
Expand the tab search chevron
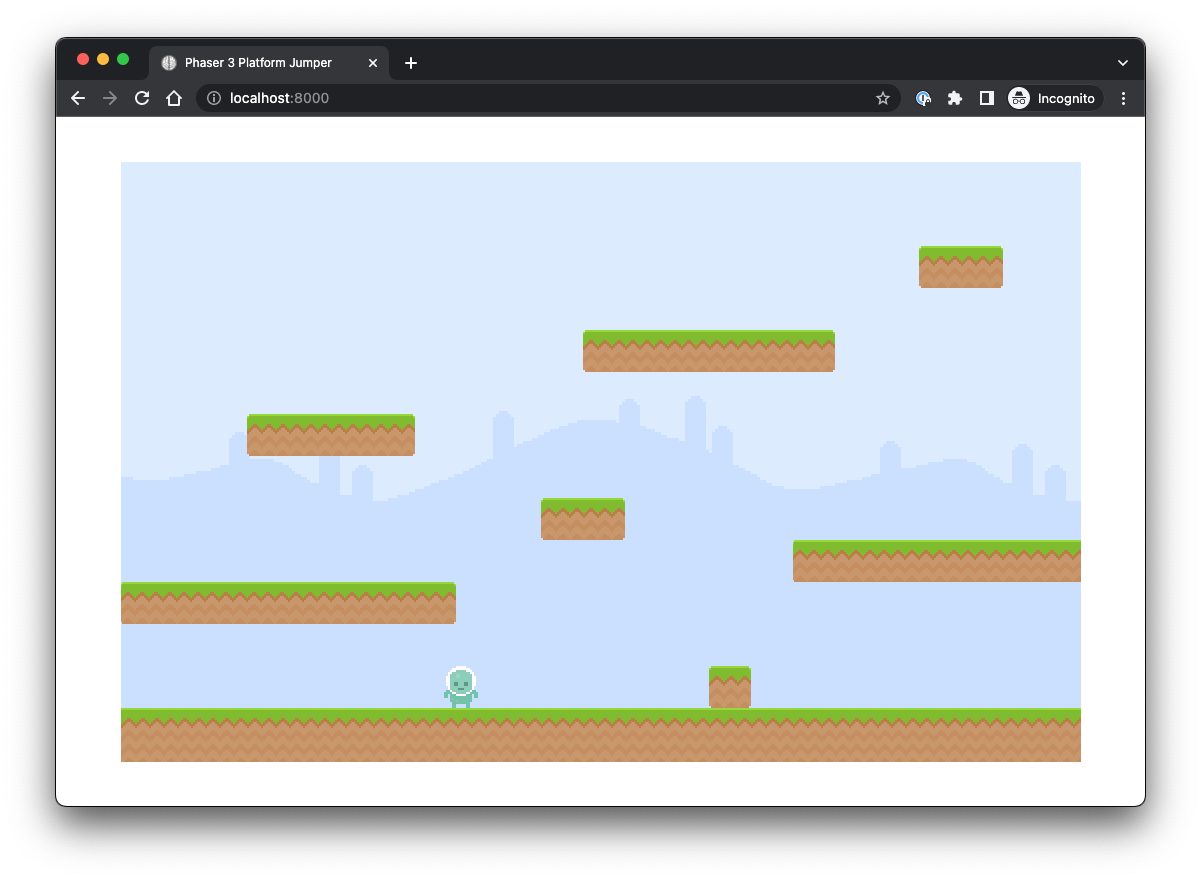(x=1122, y=61)
